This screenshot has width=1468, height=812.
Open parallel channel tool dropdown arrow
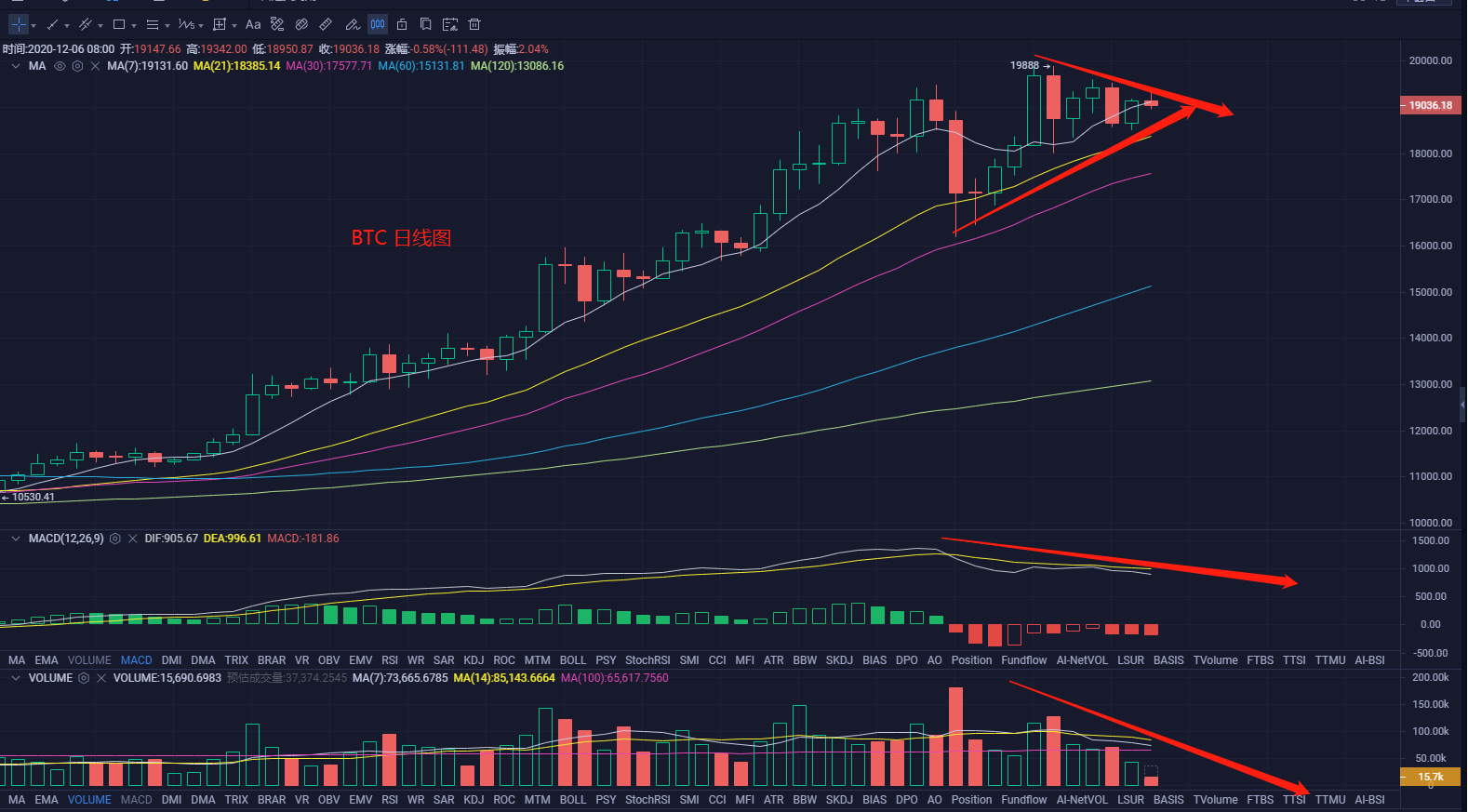click(100, 26)
